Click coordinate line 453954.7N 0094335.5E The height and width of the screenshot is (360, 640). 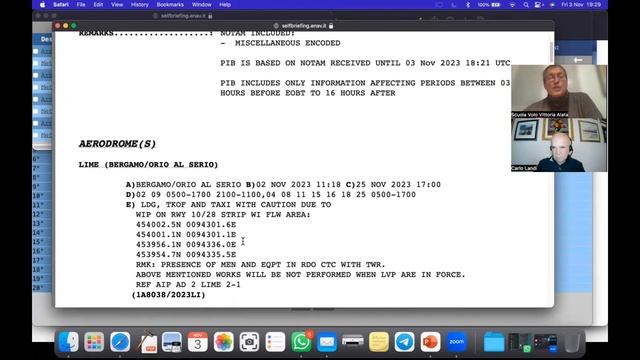click(186, 255)
